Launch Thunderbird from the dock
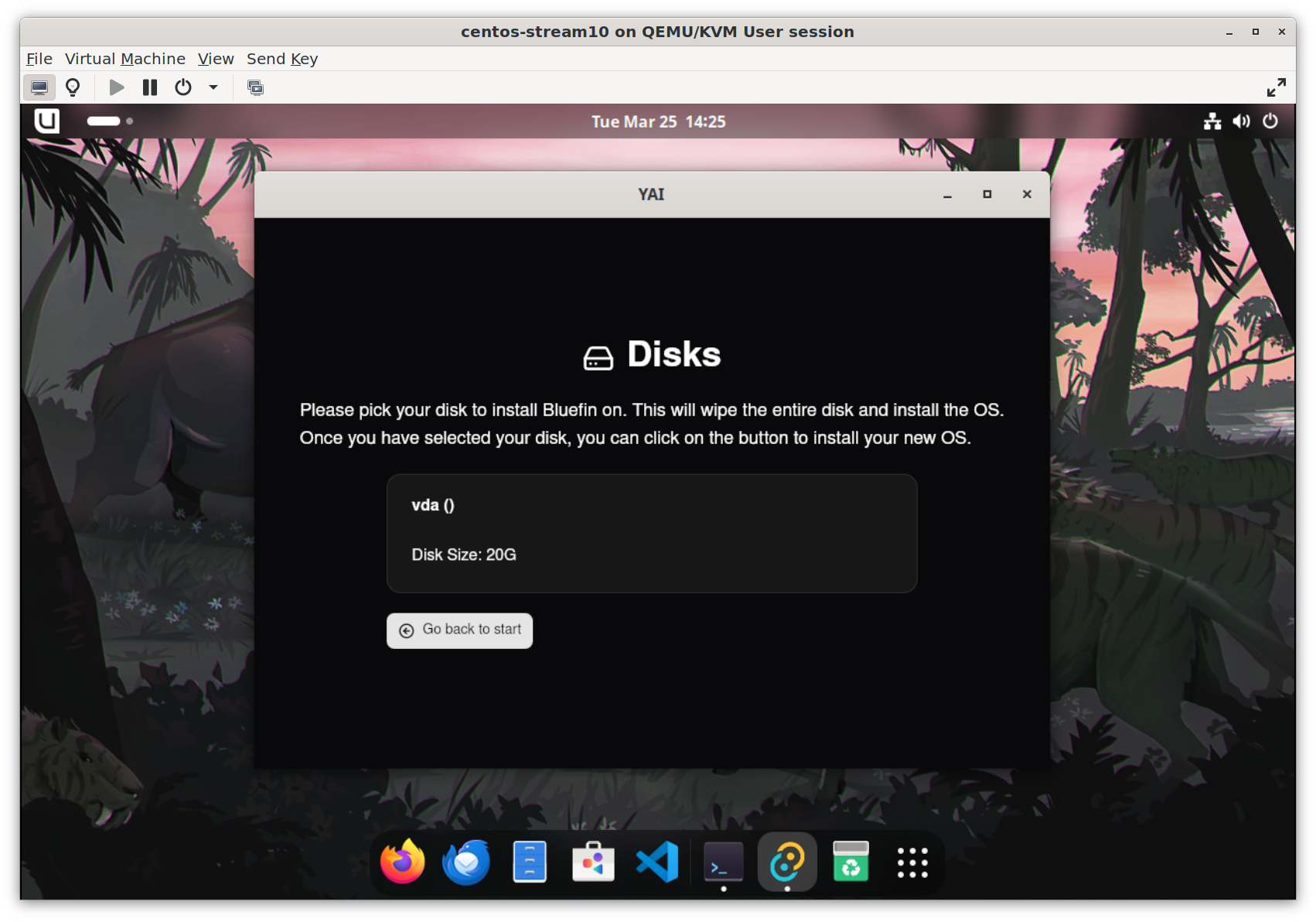 tap(466, 862)
